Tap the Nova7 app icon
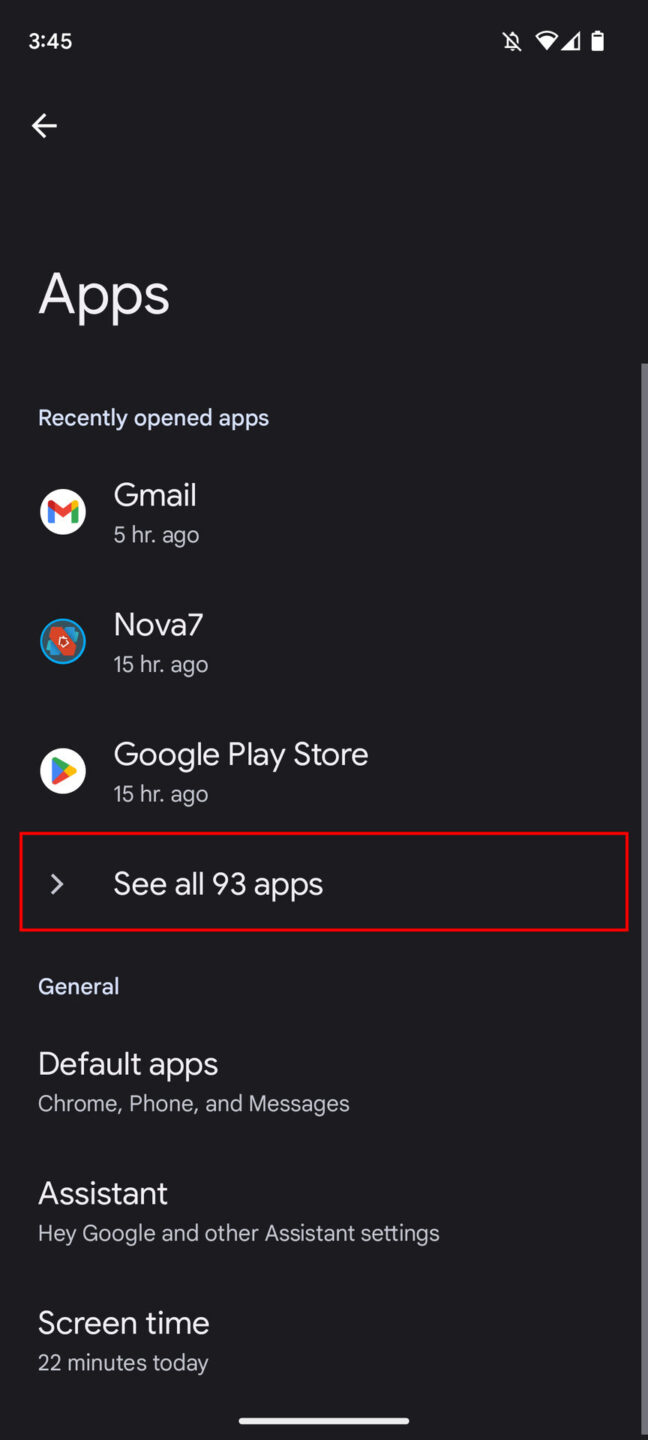 (63, 641)
